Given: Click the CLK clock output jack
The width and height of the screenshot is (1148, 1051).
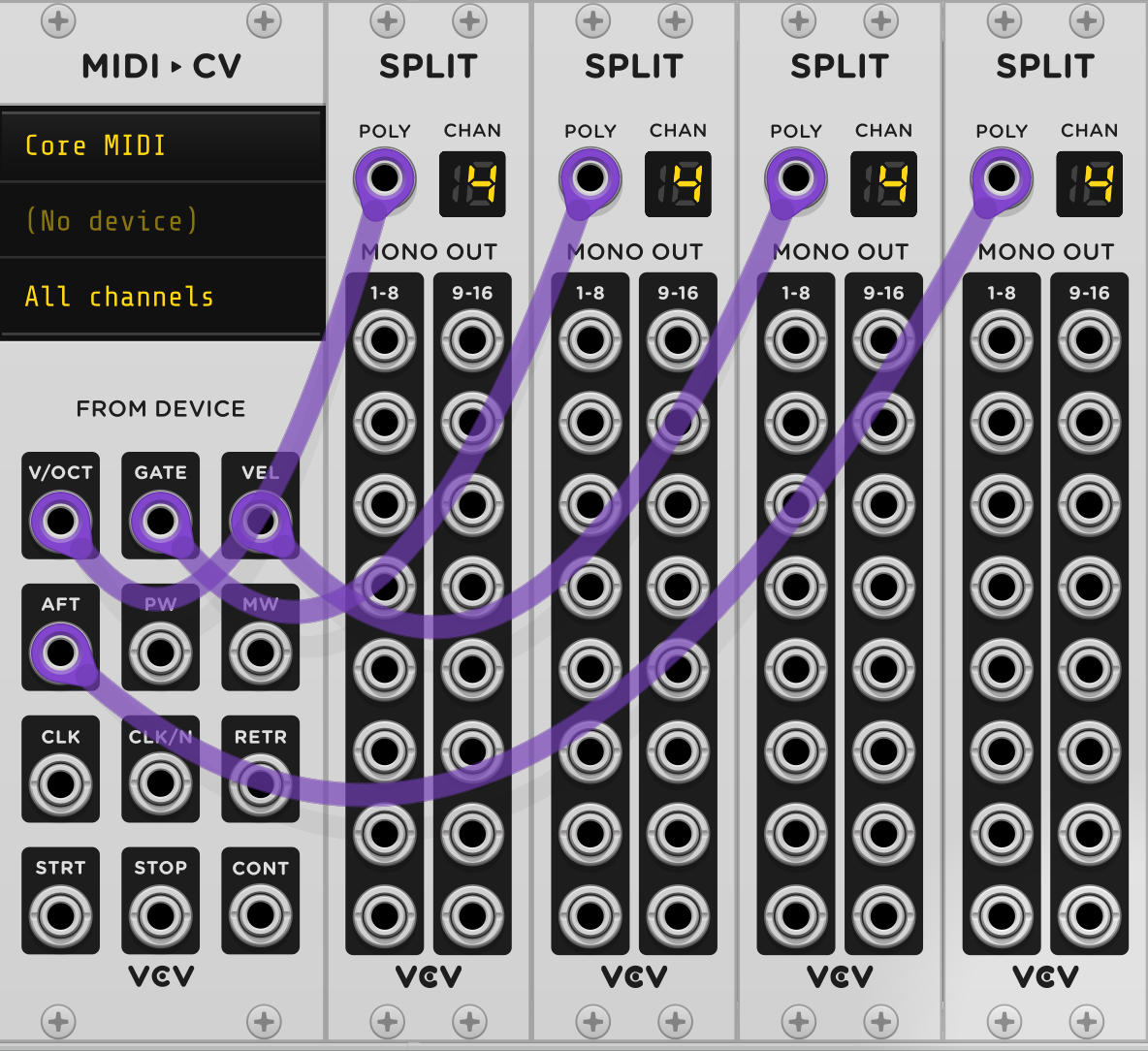Looking at the screenshot, I should pos(60,782).
